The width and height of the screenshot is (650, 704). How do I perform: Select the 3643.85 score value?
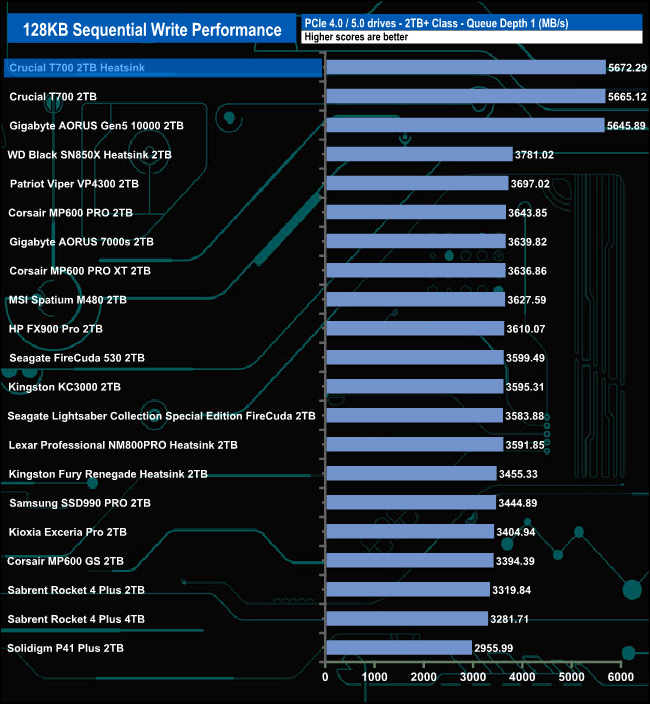click(527, 213)
